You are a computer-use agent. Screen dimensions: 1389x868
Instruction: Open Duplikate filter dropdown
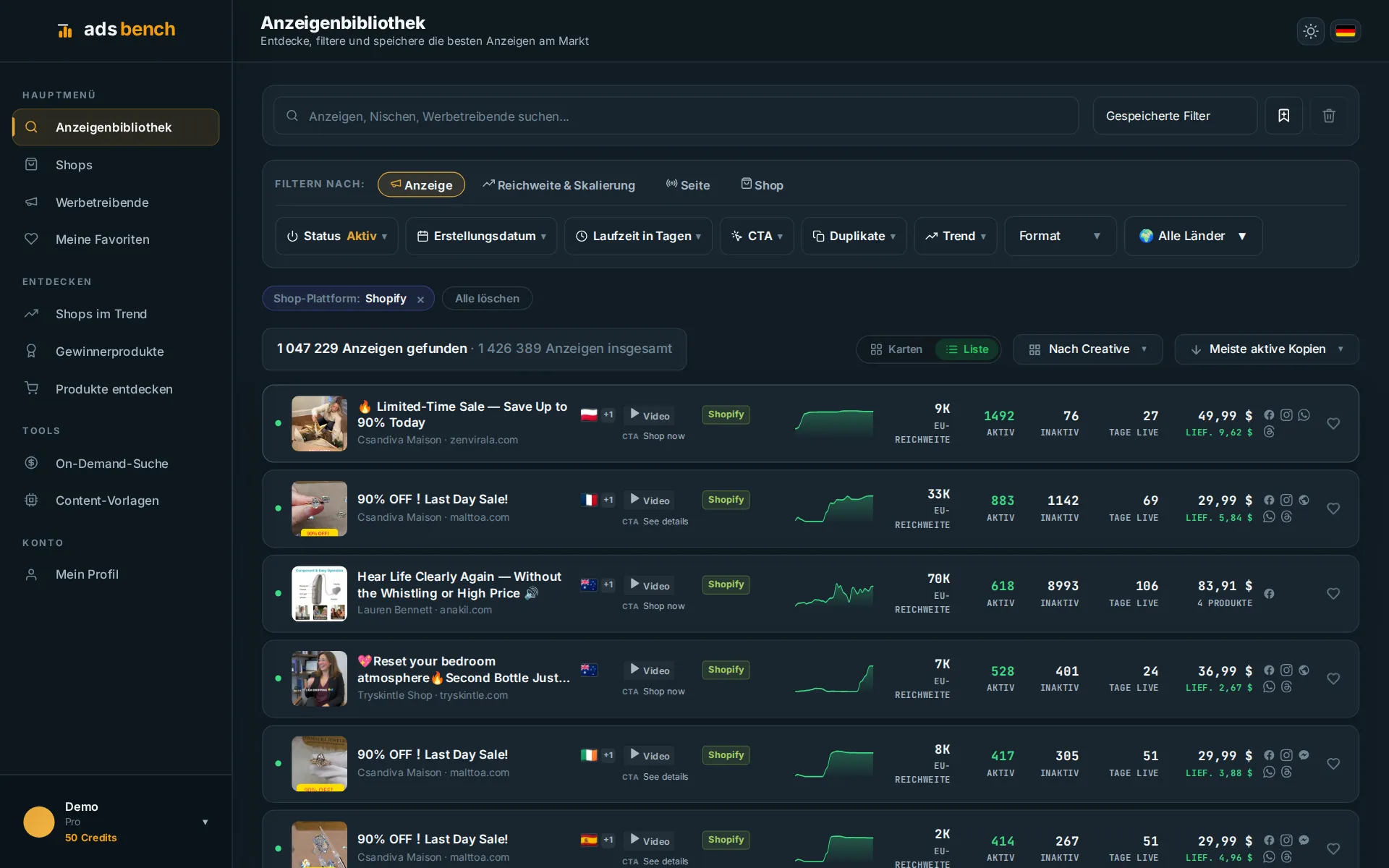click(x=854, y=236)
